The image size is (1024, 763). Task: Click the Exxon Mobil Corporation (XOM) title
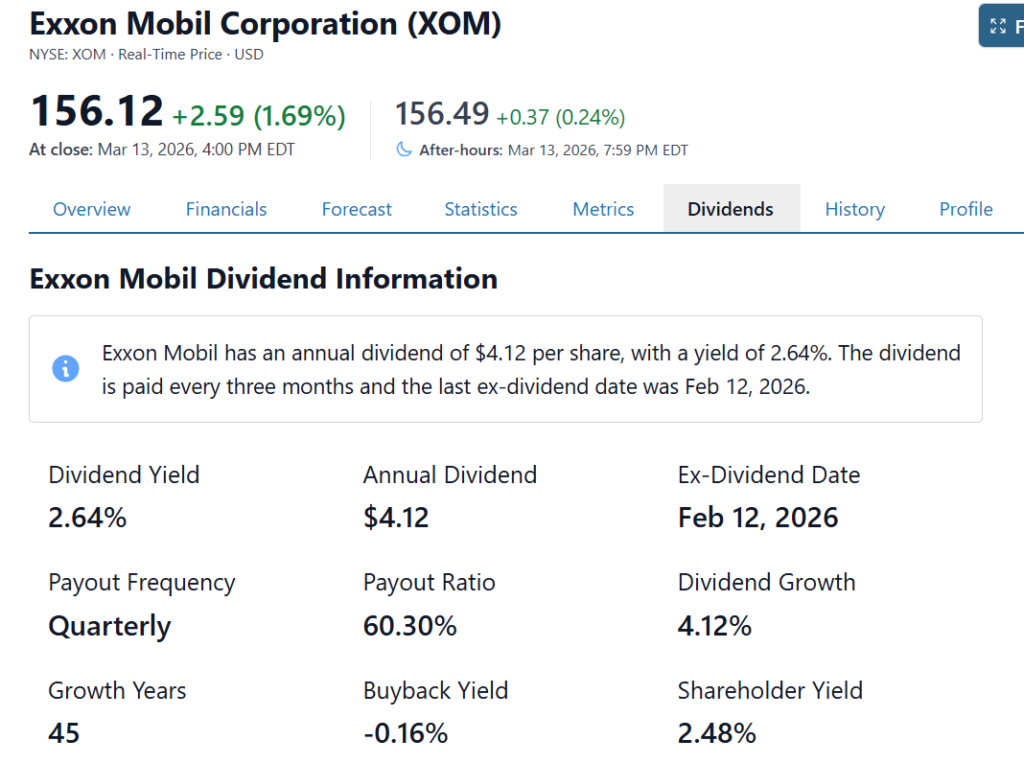265,23
